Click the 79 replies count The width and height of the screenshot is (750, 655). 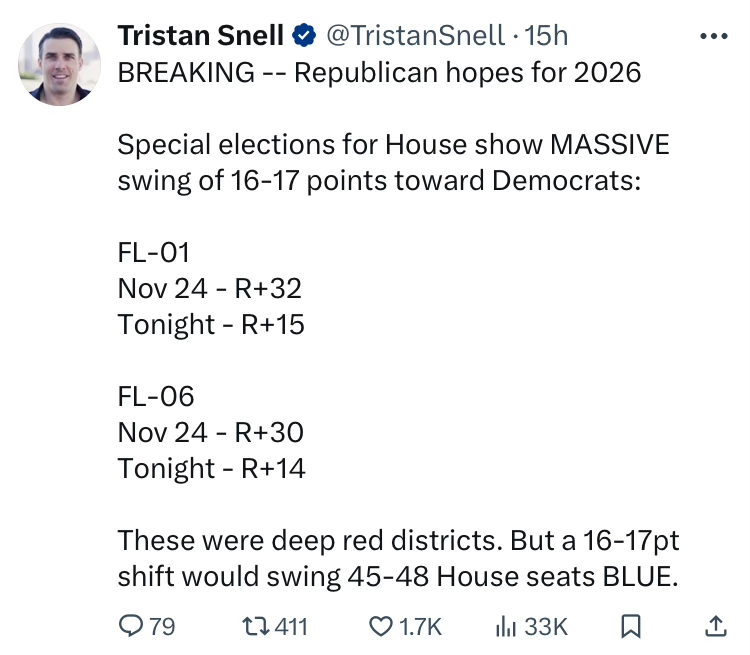(162, 626)
